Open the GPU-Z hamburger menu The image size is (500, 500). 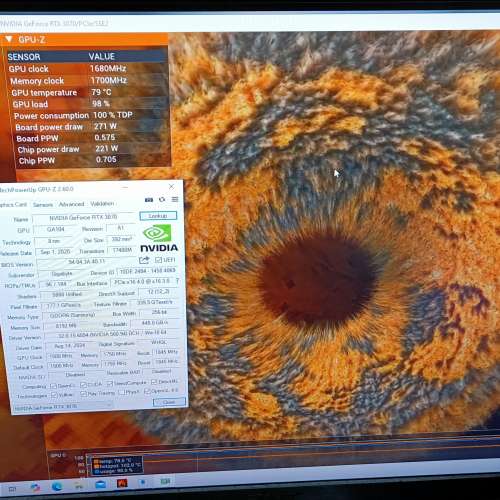pyautogui.click(x=175, y=199)
